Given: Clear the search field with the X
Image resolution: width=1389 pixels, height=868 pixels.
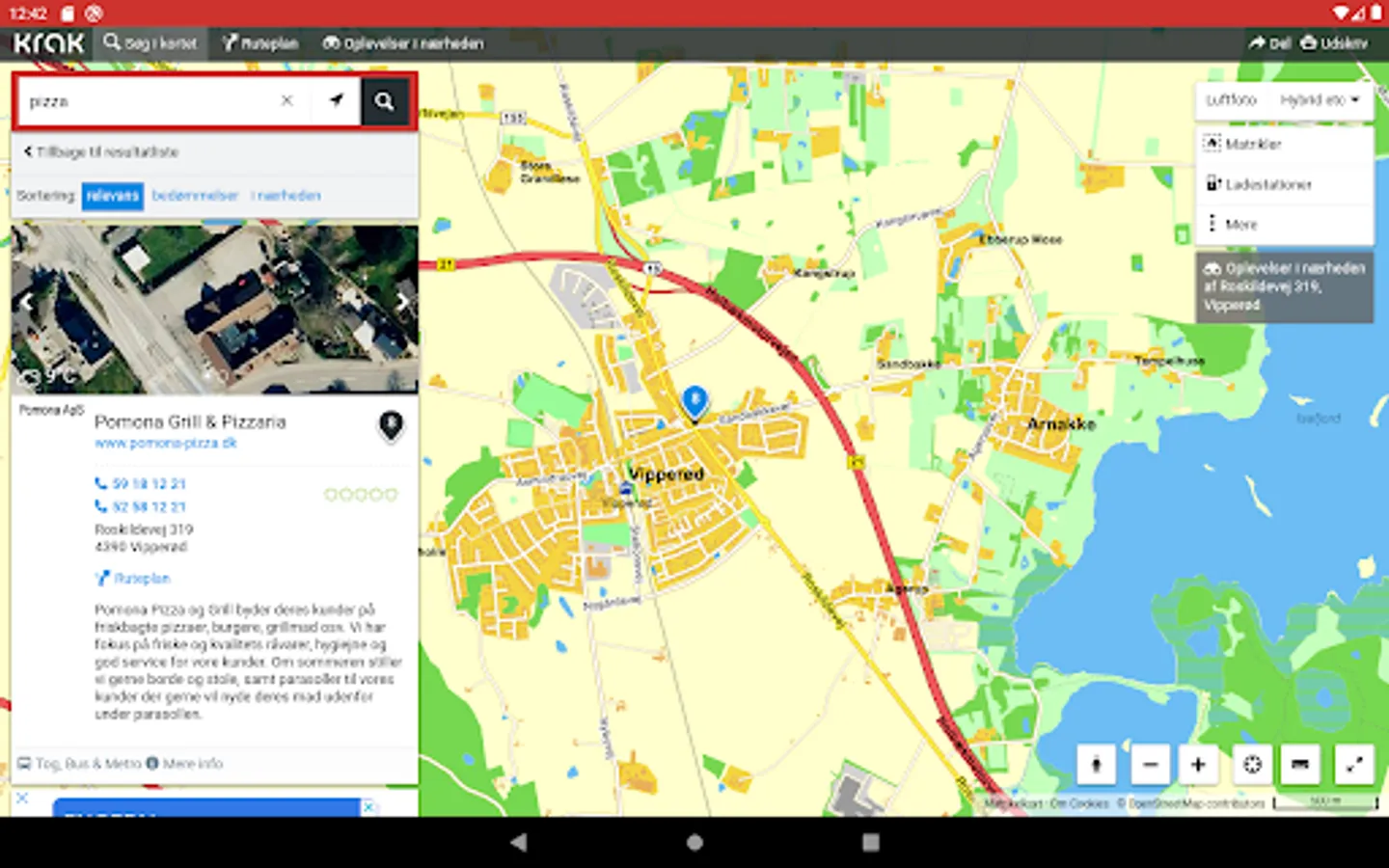Looking at the screenshot, I should click(286, 100).
